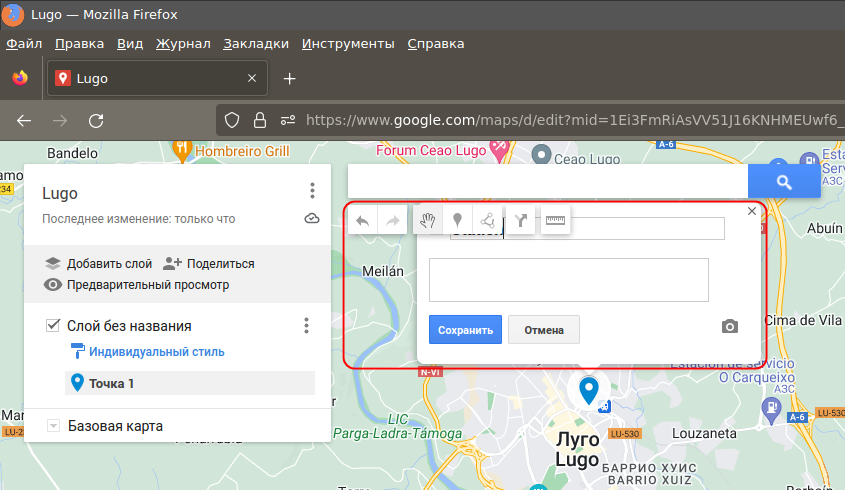Click the marker title input field

pyautogui.click(x=587, y=229)
